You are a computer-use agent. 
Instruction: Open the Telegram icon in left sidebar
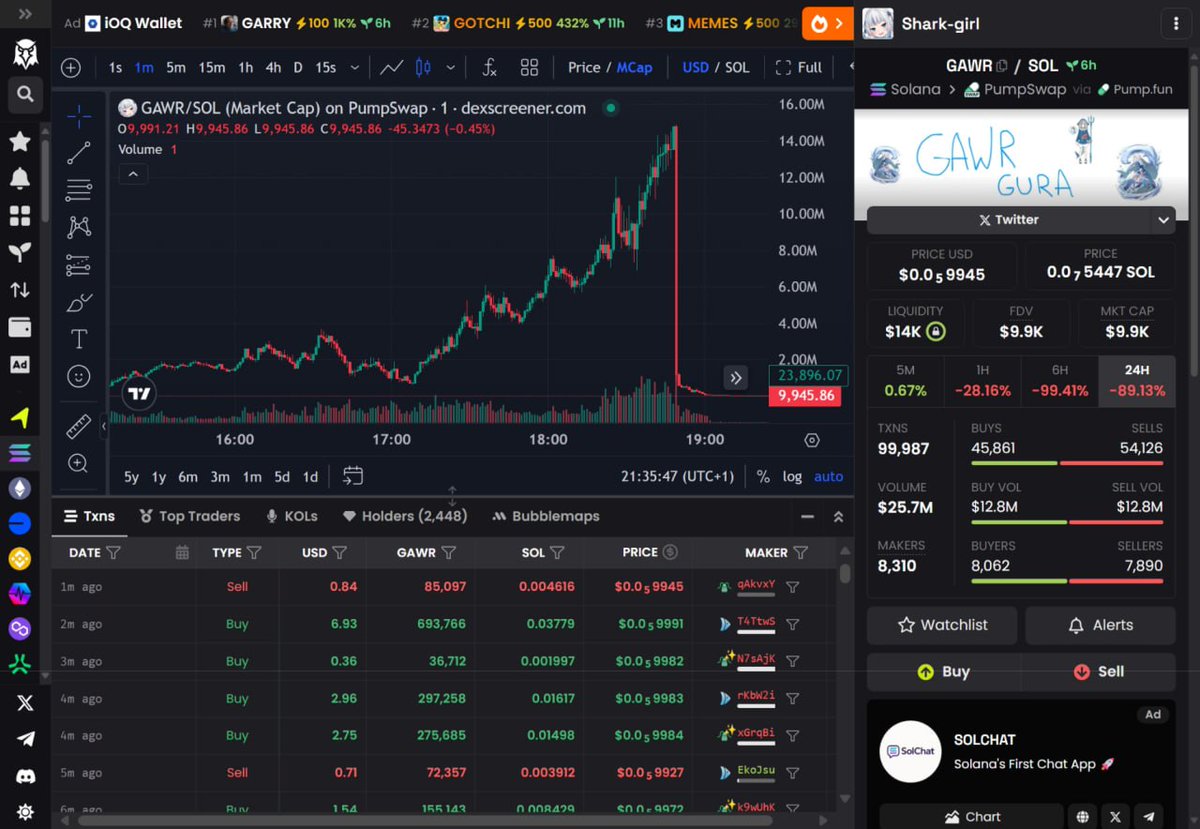click(25, 739)
